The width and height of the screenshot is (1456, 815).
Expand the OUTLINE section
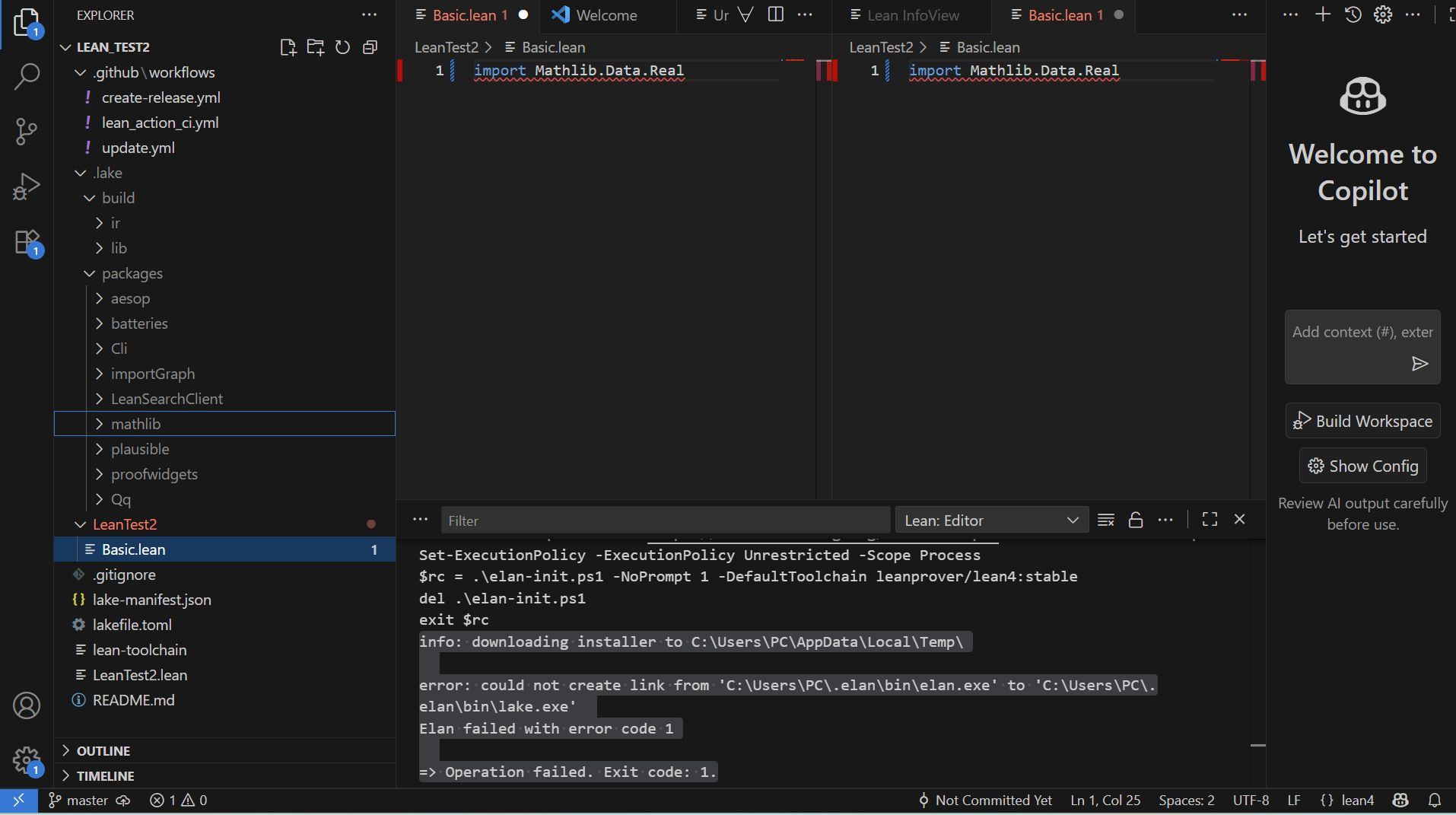[103, 751]
